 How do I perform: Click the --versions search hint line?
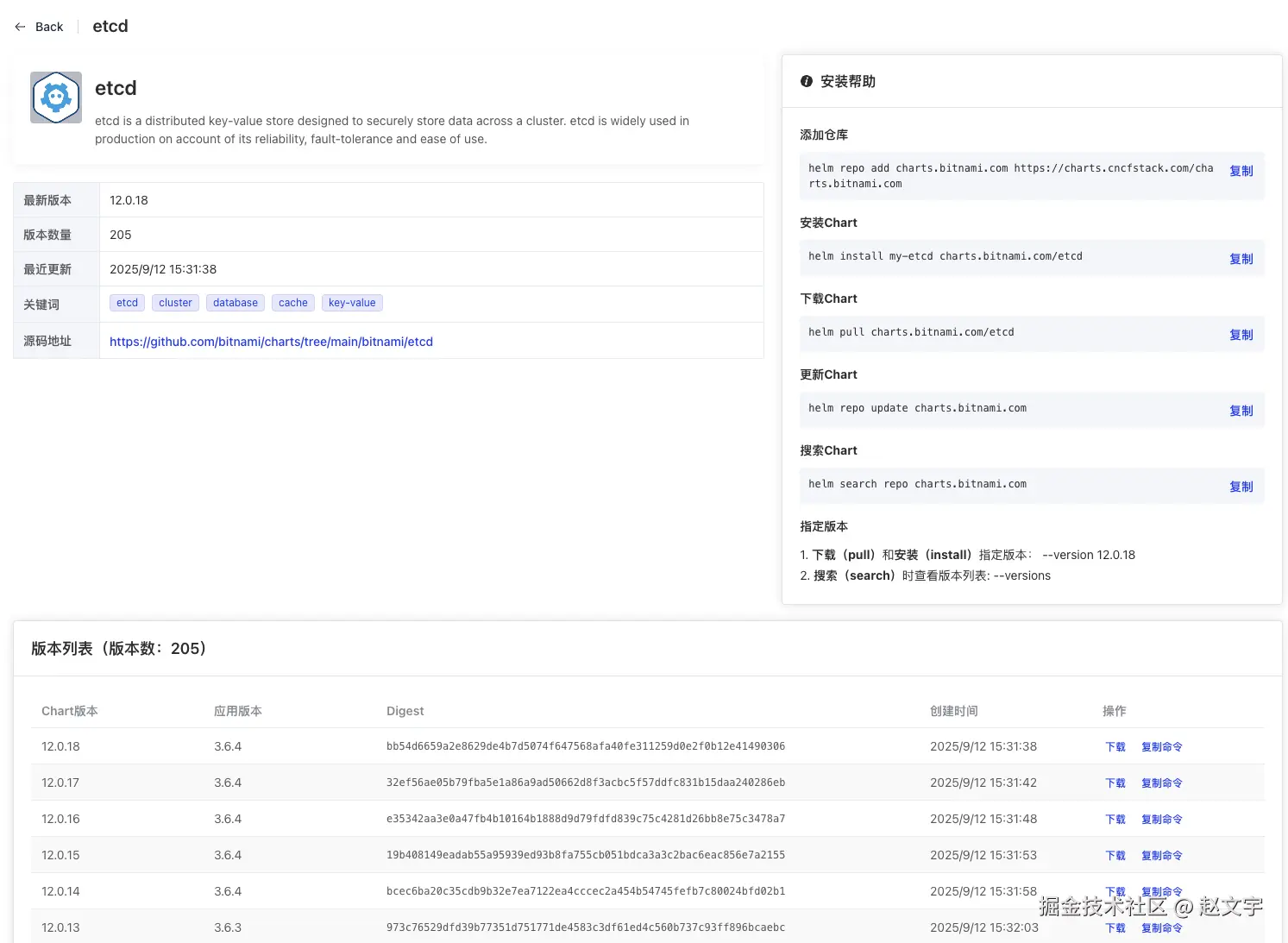click(x=926, y=575)
